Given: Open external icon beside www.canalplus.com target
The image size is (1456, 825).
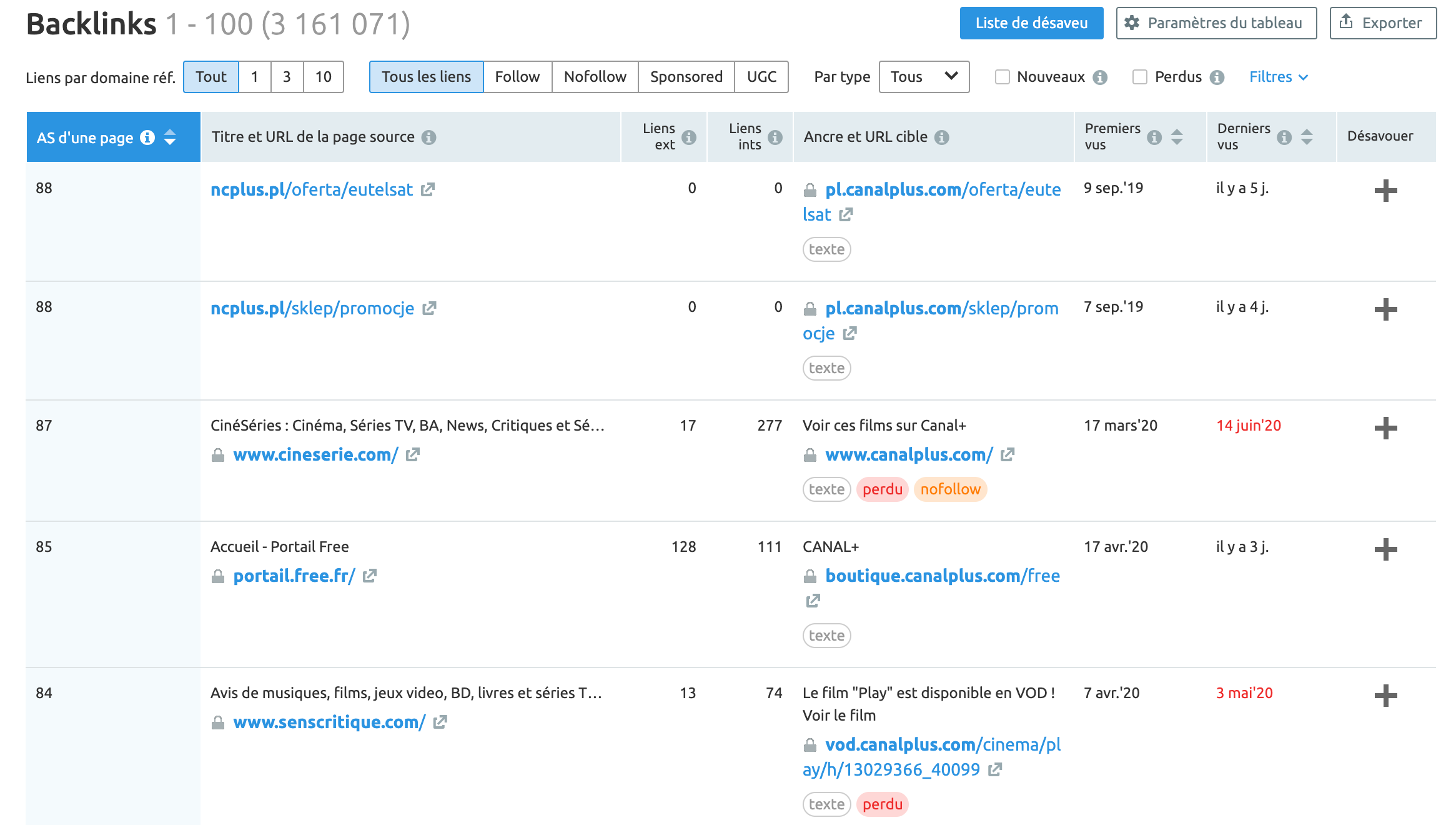Looking at the screenshot, I should 1008,454.
